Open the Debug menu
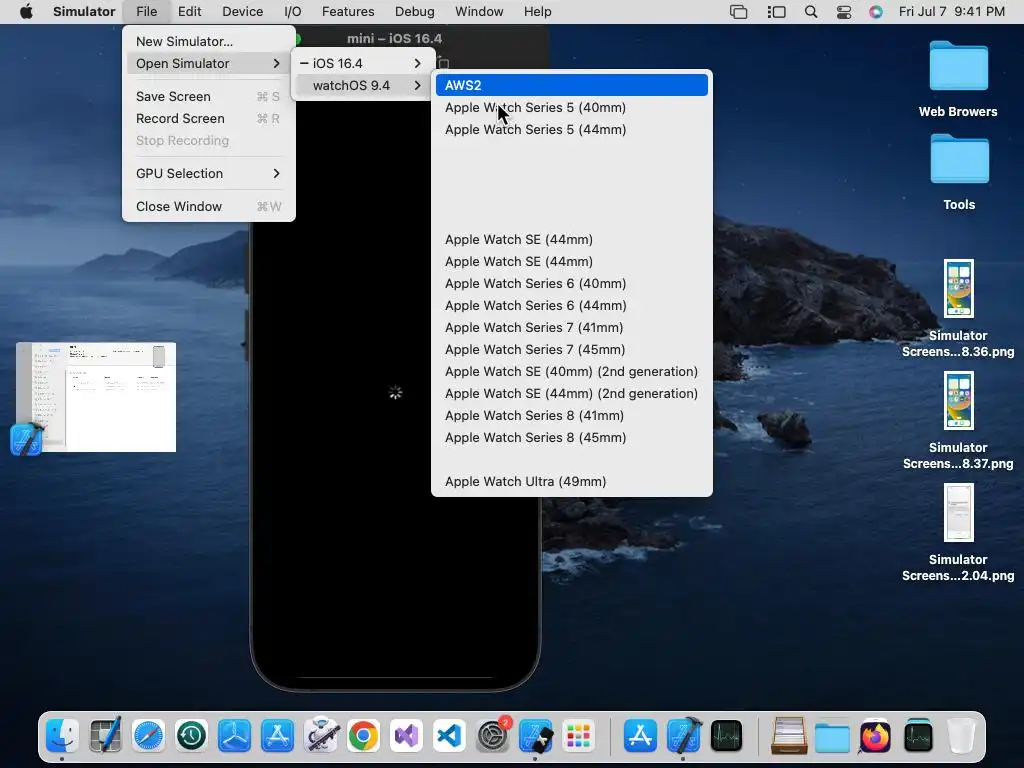The height and width of the screenshot is (768, 1024). (415, 12)
